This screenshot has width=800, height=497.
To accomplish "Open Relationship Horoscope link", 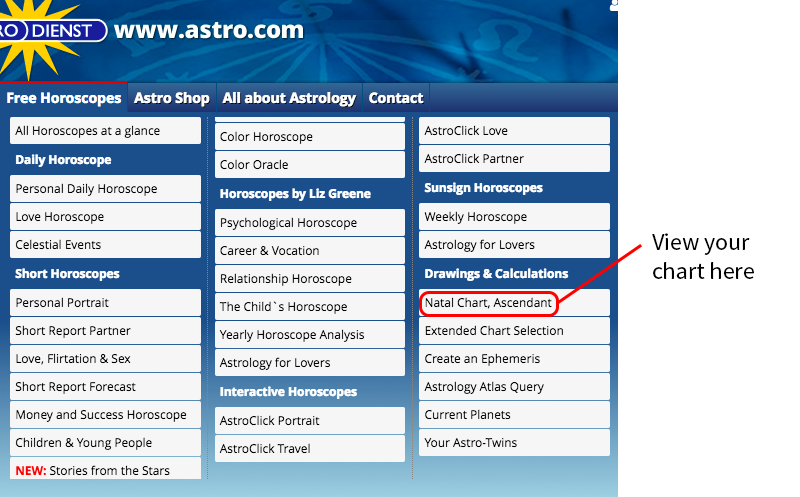I will click(x=310, y=279).
